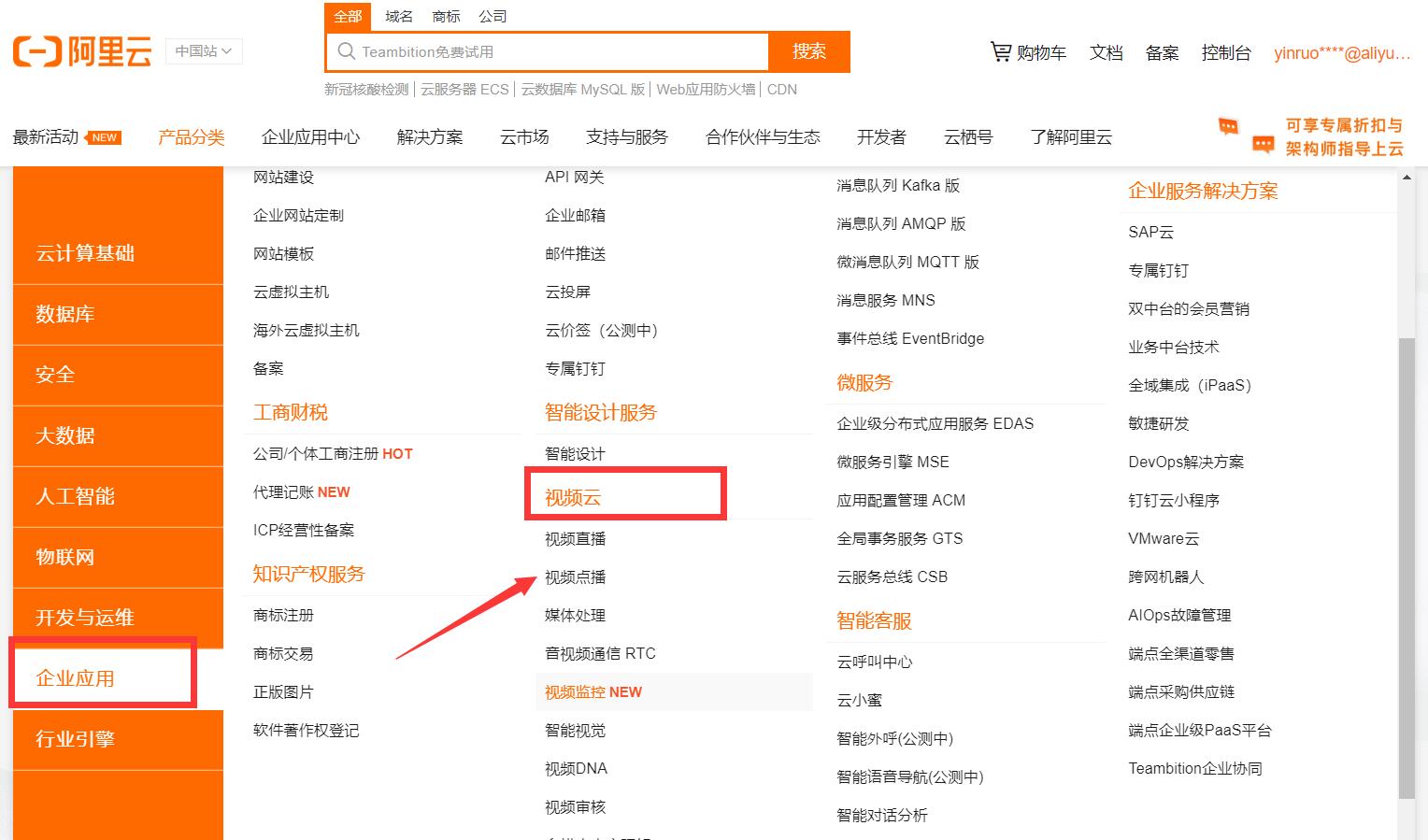Select 安全 category in sidebar
The image size is (1428, 840).
tap(118, 375)
